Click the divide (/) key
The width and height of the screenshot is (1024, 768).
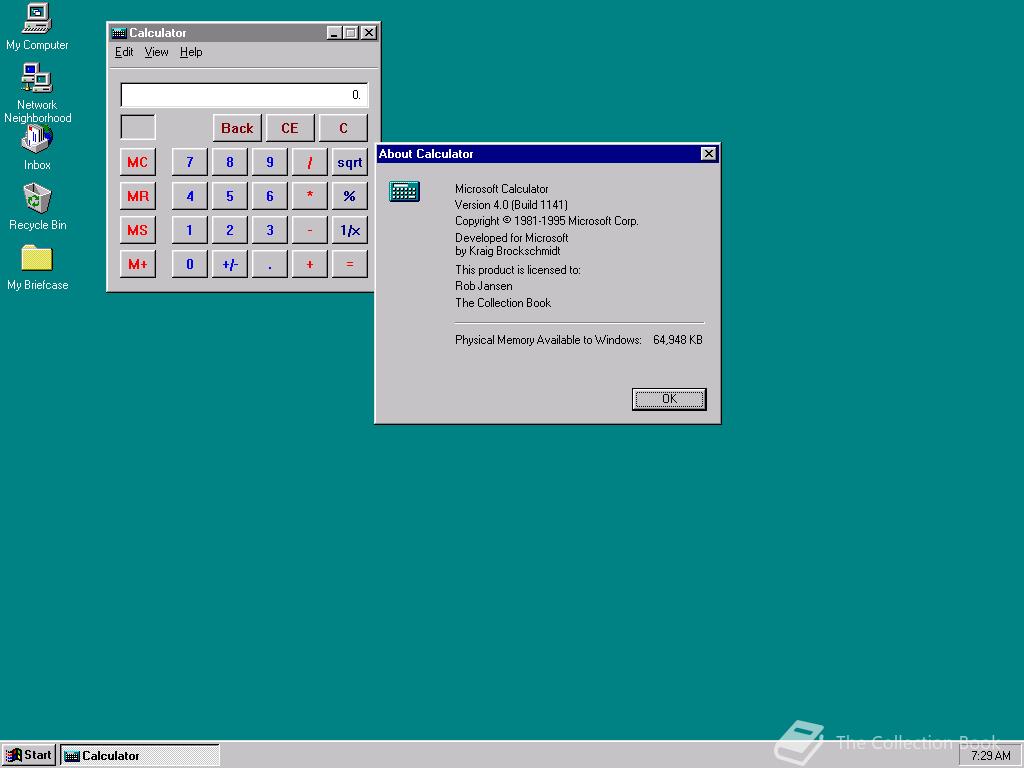point(310,162)
